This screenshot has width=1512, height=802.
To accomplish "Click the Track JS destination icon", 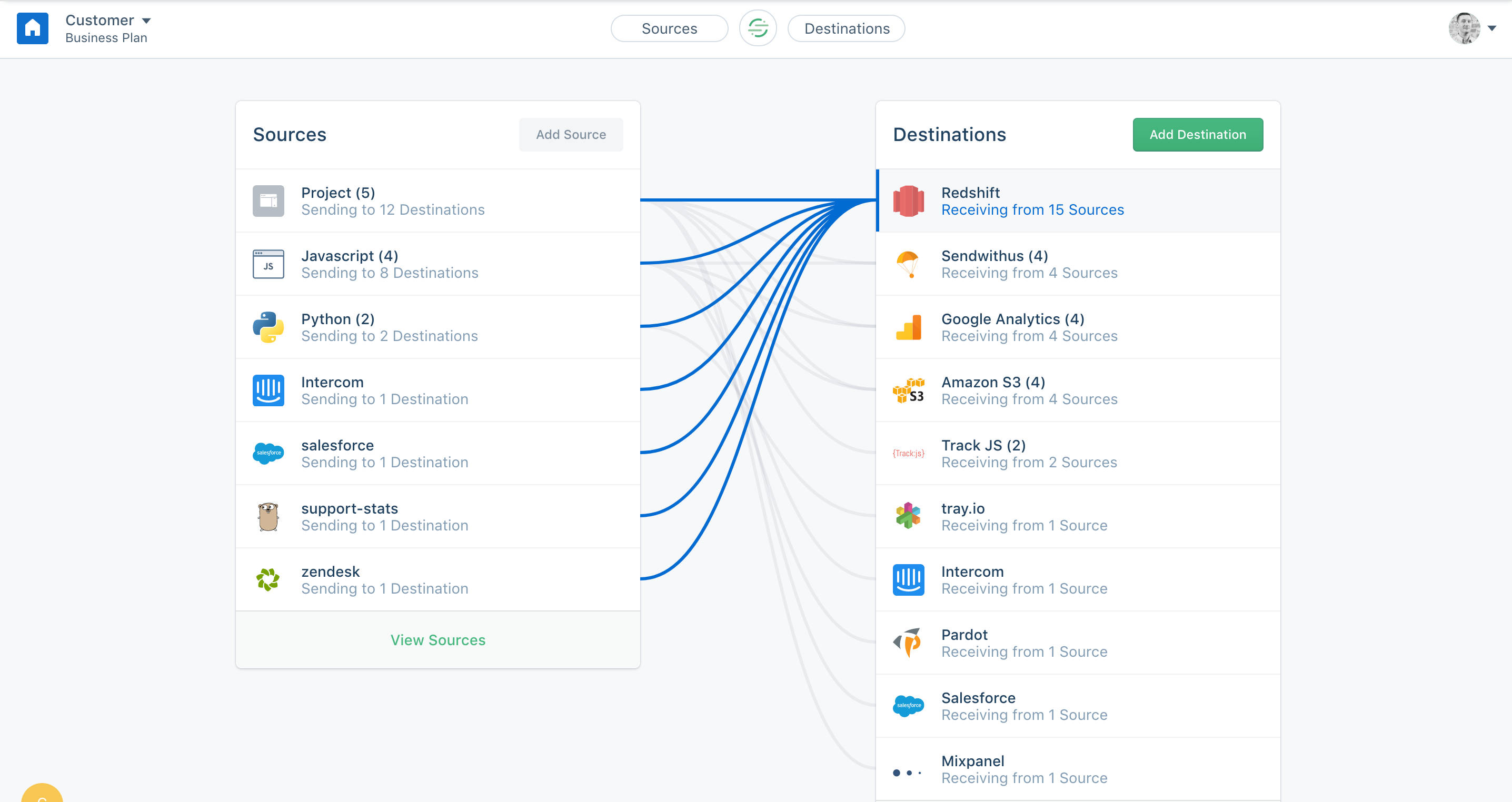I will (909, 453).
